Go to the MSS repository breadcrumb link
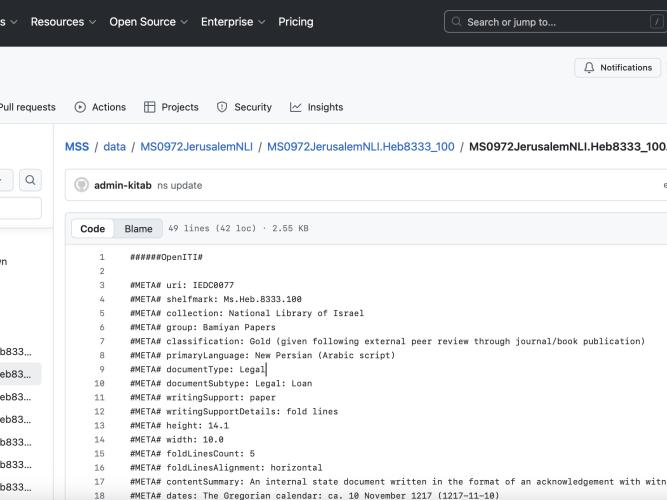 77,147
